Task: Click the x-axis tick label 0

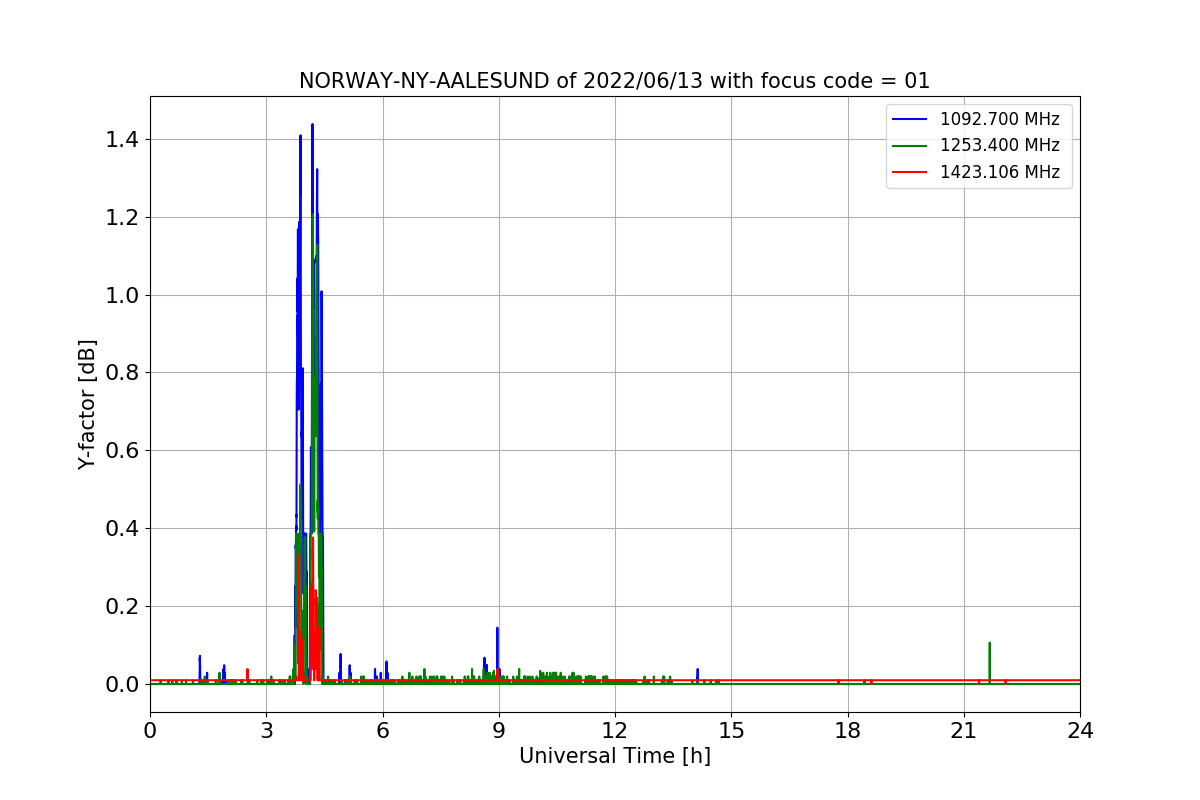Action: [150, 730]
